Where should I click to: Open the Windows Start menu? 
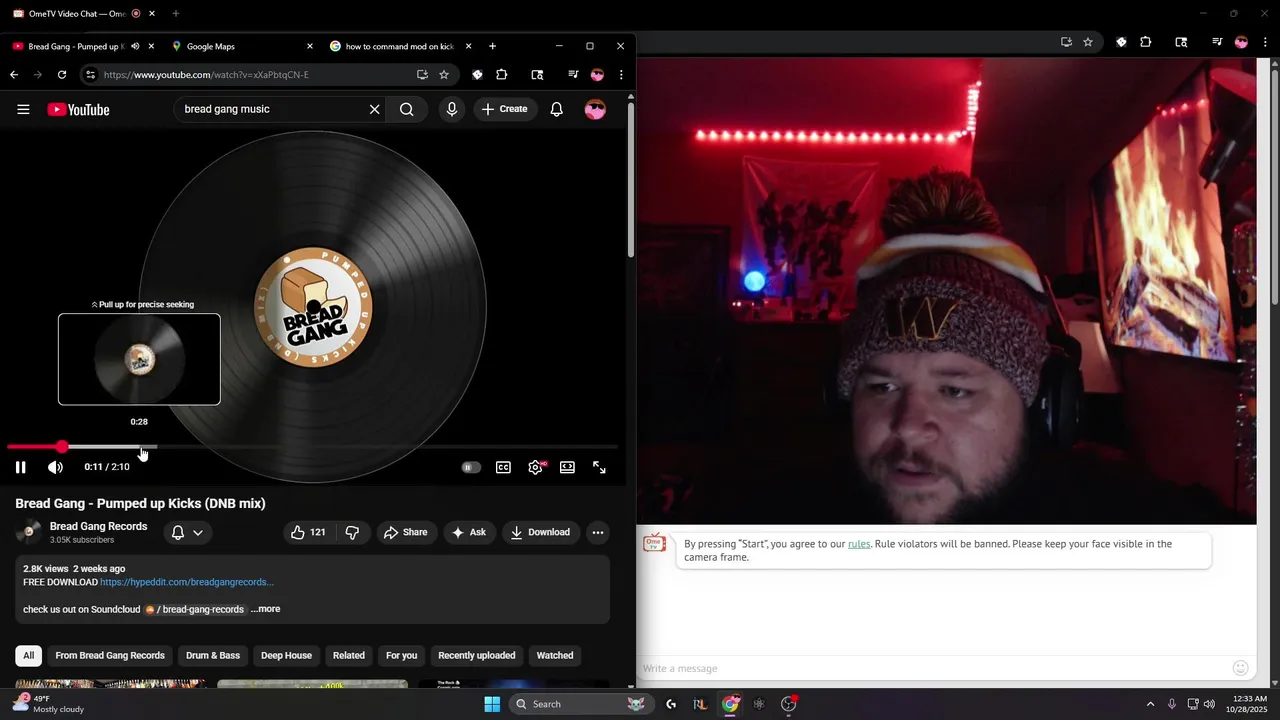(492, 704)
